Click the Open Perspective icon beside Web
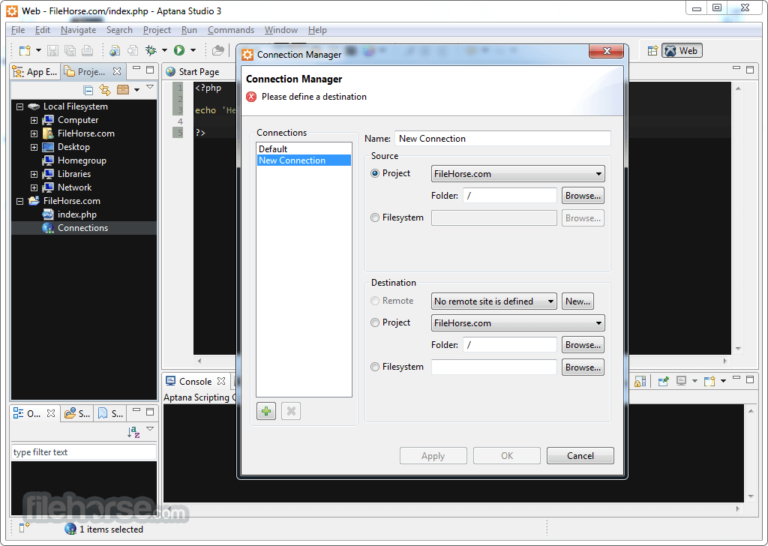 click(651, 50)
